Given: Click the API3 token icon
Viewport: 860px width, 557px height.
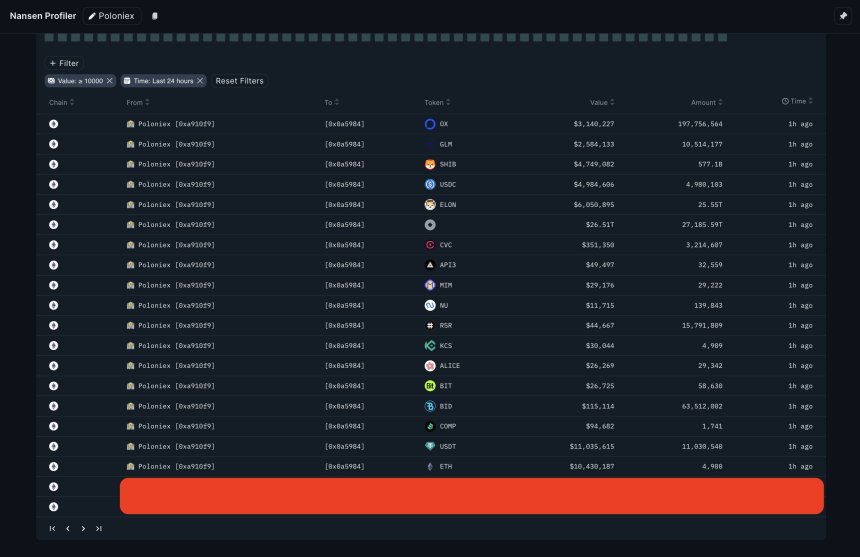Looking at the screenshot, I should [430, 265].
